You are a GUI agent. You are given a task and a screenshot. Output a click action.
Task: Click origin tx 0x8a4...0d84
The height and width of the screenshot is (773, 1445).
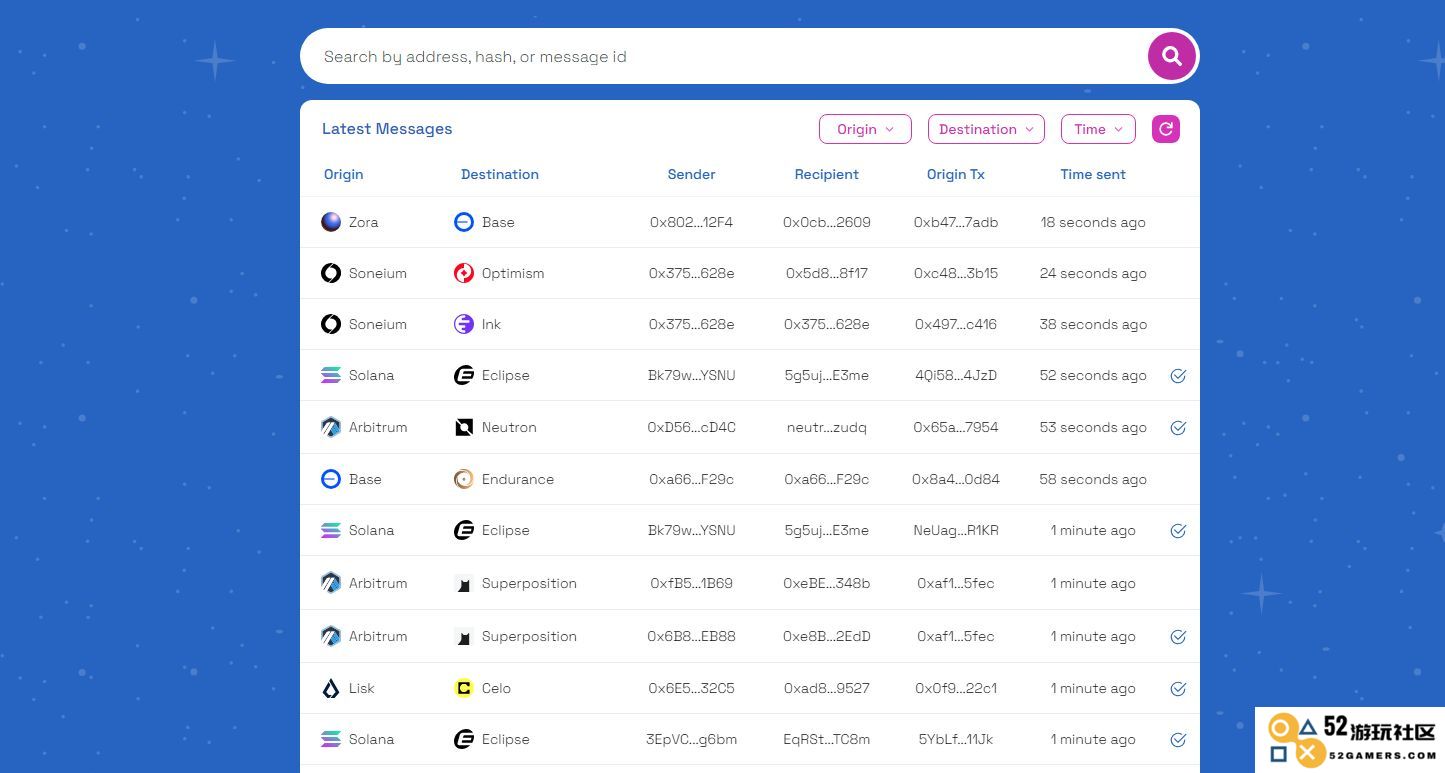[x=956, y=479]
